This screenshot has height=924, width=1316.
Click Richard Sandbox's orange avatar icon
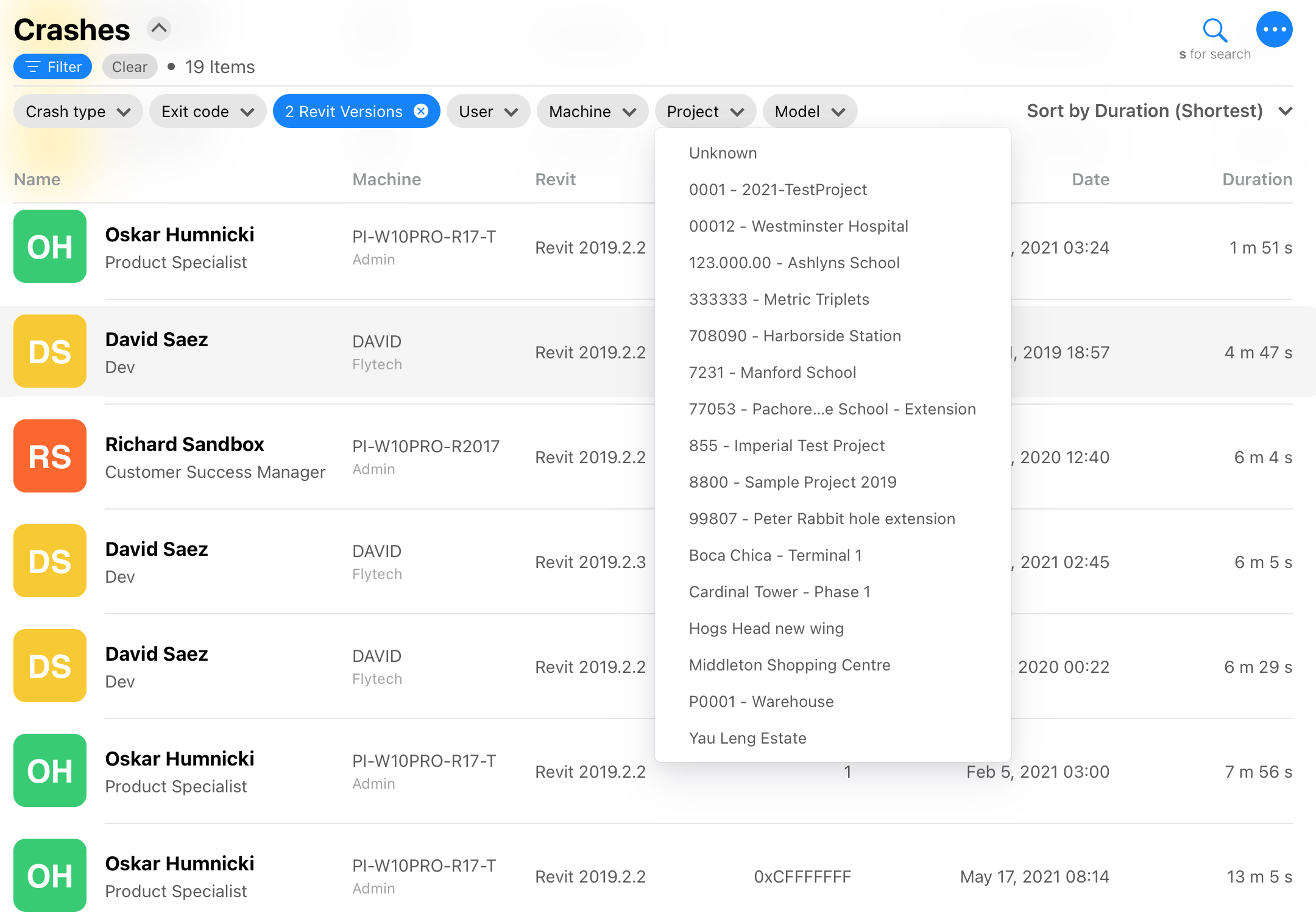click(49, 456)
